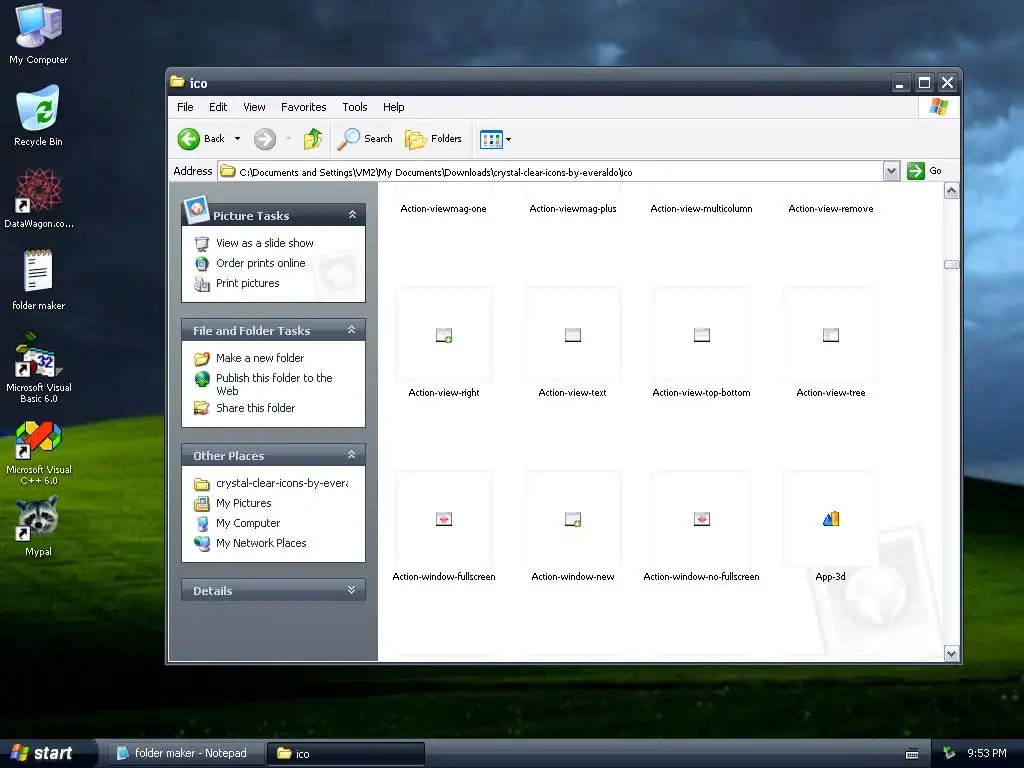Select the Action-view-text thumbnail
The height and width of the screenshot is (768, 1024).
pyautogui.click(x=573, y=335)
